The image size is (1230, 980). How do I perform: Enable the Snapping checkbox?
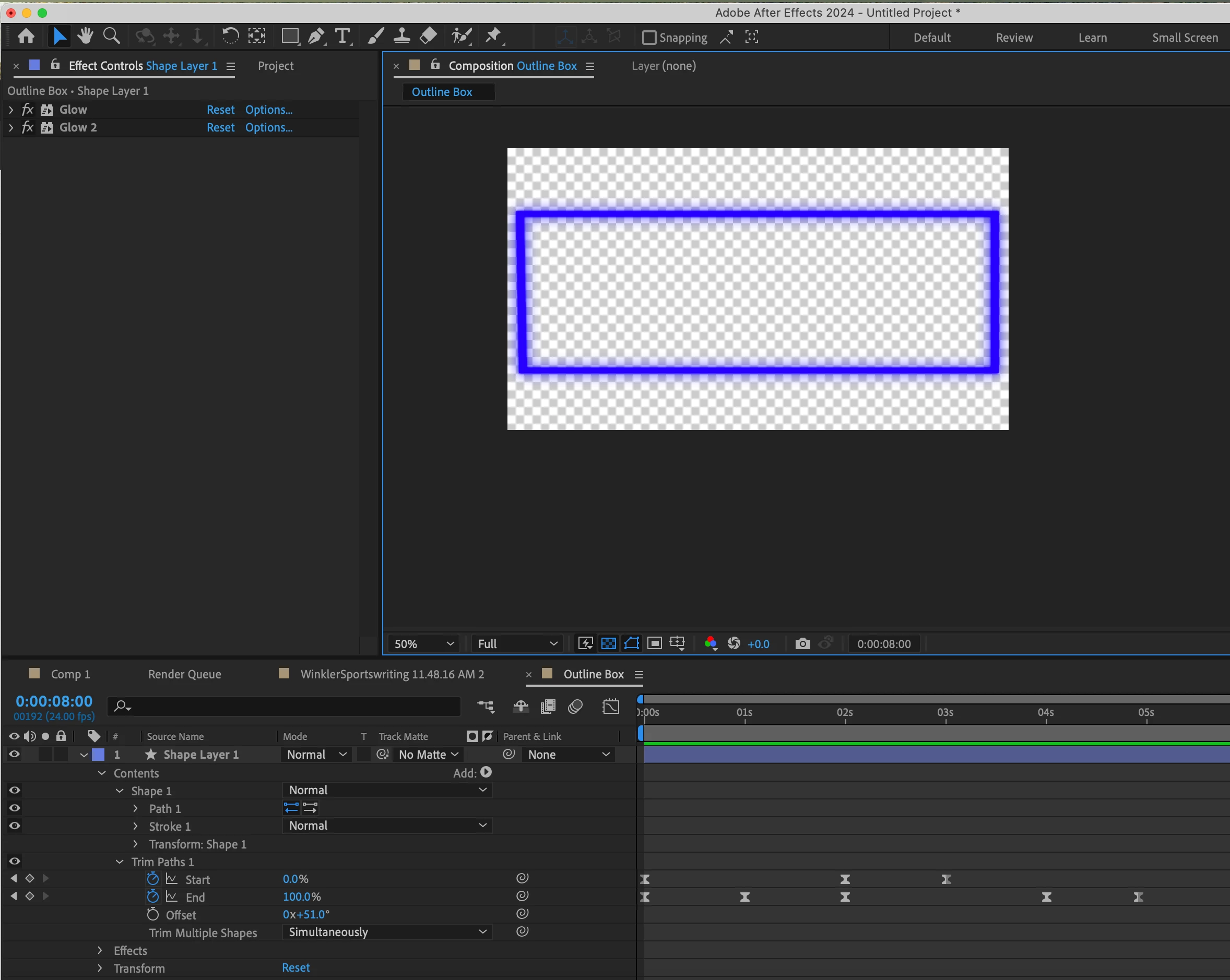click(x=648, y=38)
